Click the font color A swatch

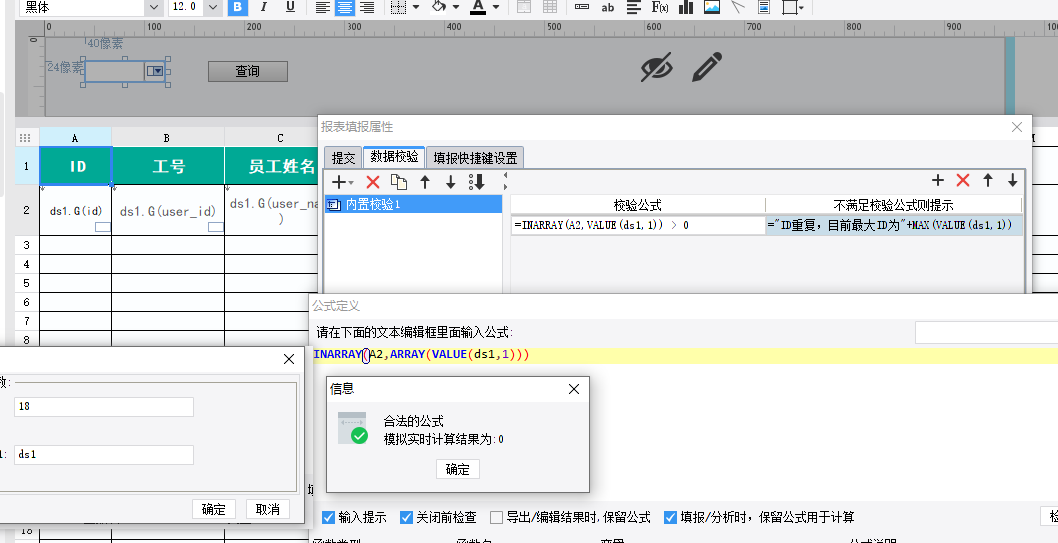click(478, 8)
